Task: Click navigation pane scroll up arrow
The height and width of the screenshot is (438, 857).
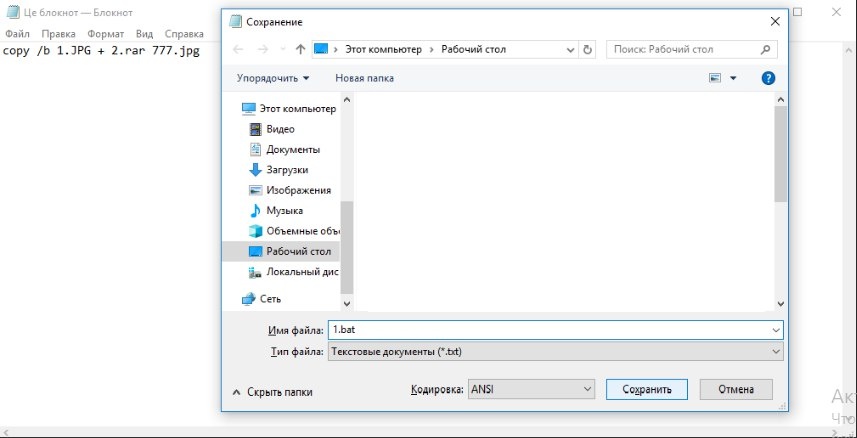Action: tap(347, 100)
